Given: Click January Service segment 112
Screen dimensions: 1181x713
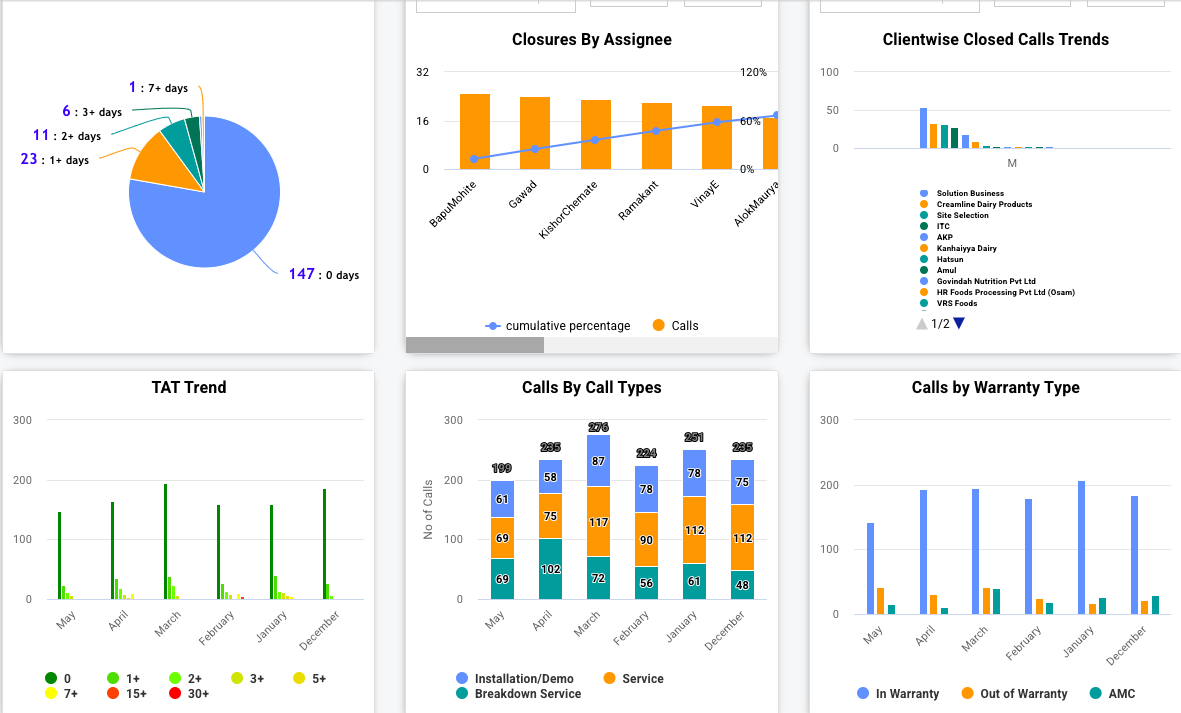Looking at the screenshot, I should 694,530.
